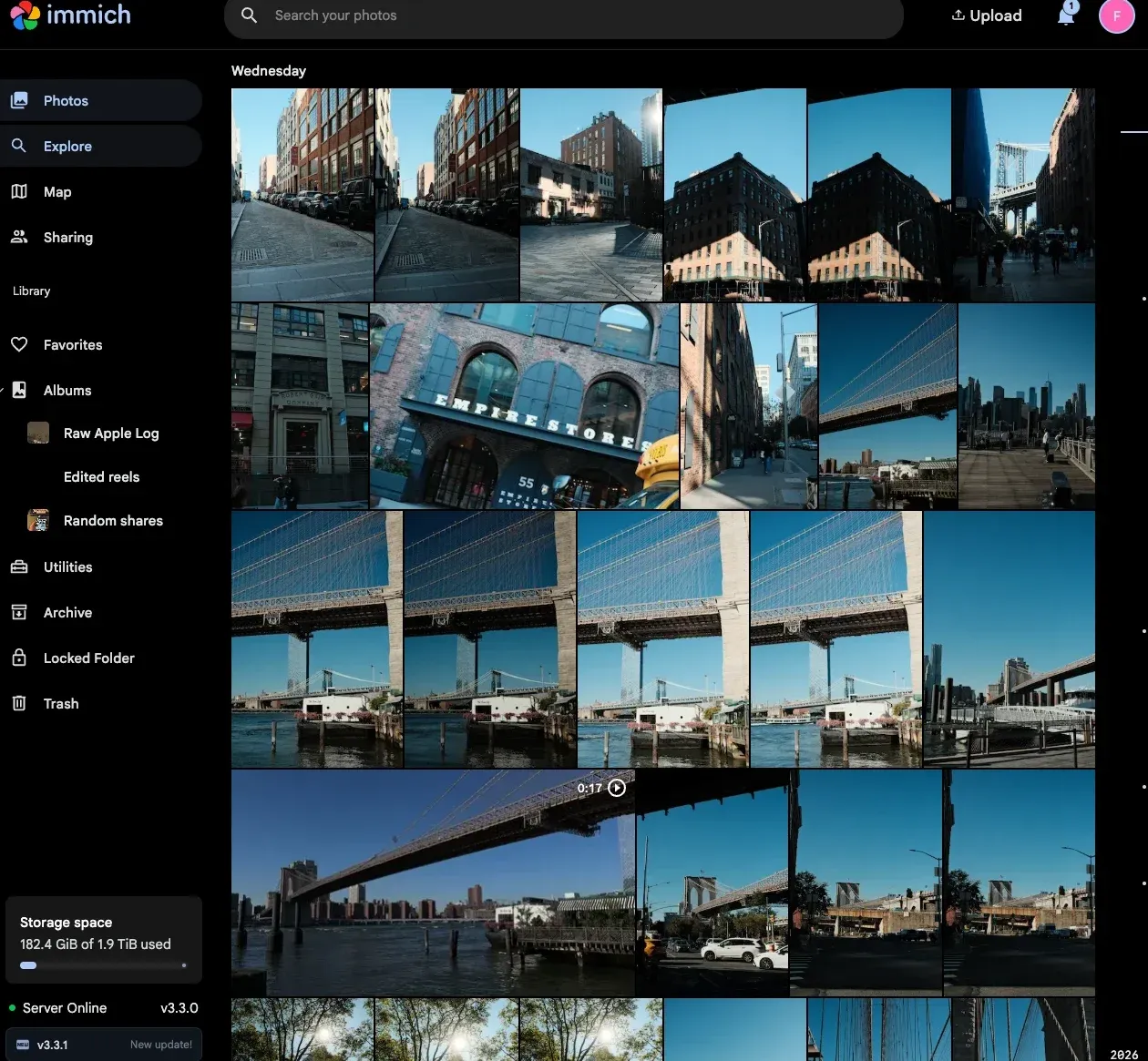The image size is (1148, 1061).
Task: Click the v3.3.0 server version link
Action: [179, 1008]
